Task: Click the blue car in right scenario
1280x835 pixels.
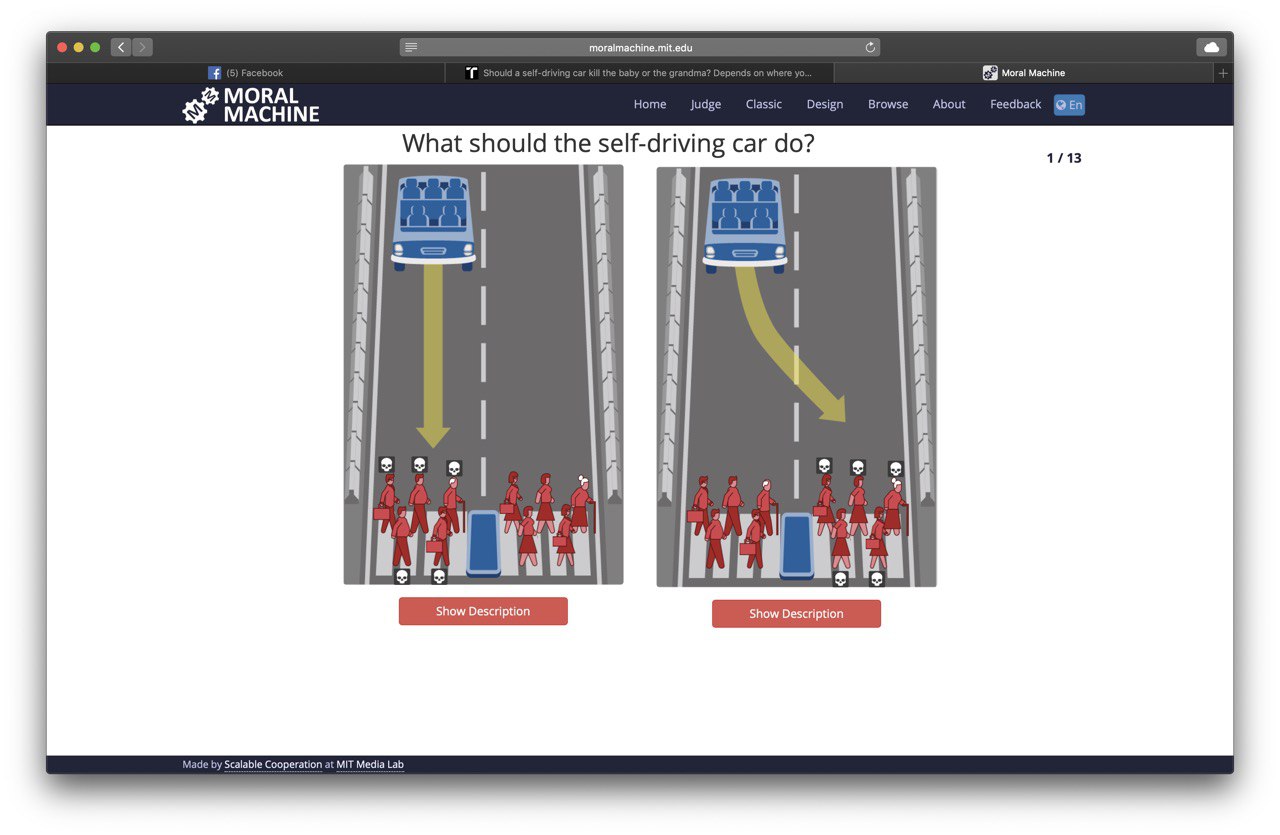Action: point(745,224)
